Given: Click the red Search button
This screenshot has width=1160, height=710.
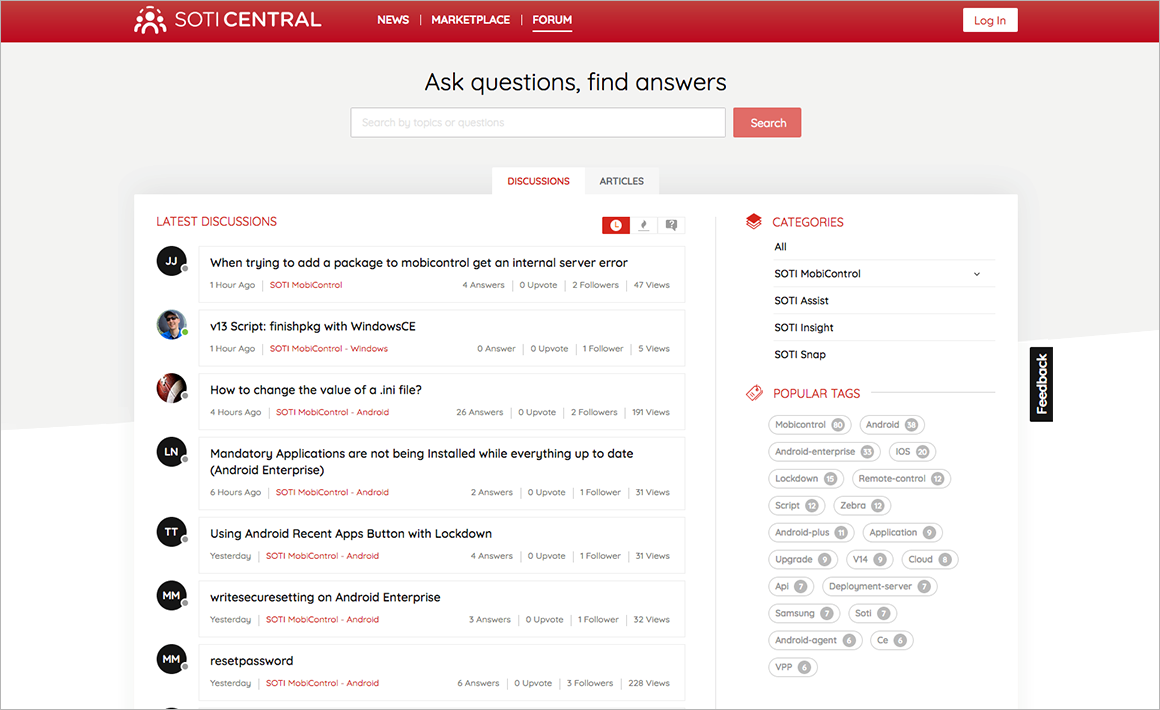Looking at the screenshot, I should point(767,123).
